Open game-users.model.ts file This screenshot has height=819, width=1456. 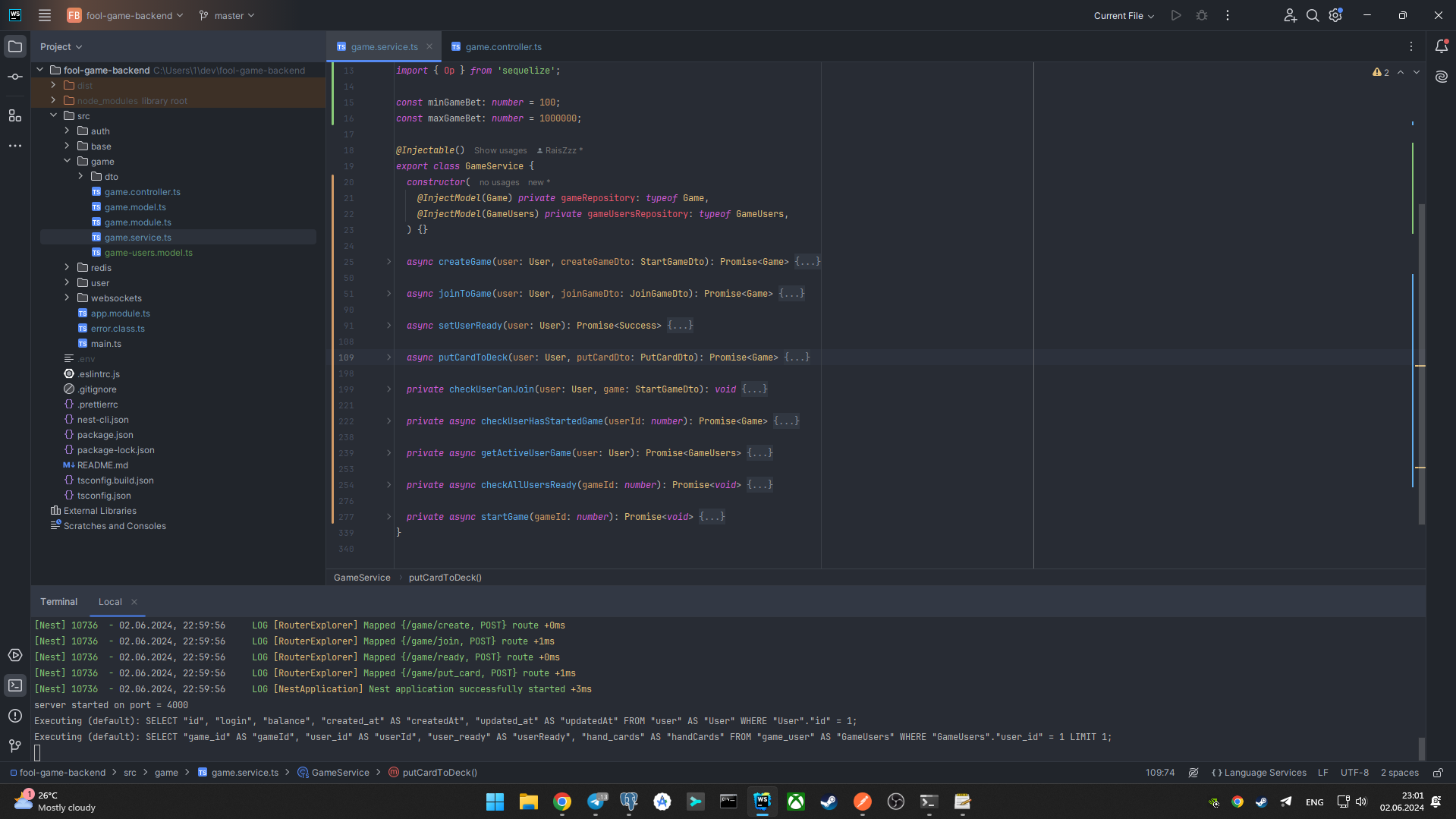tap(149, 252)
